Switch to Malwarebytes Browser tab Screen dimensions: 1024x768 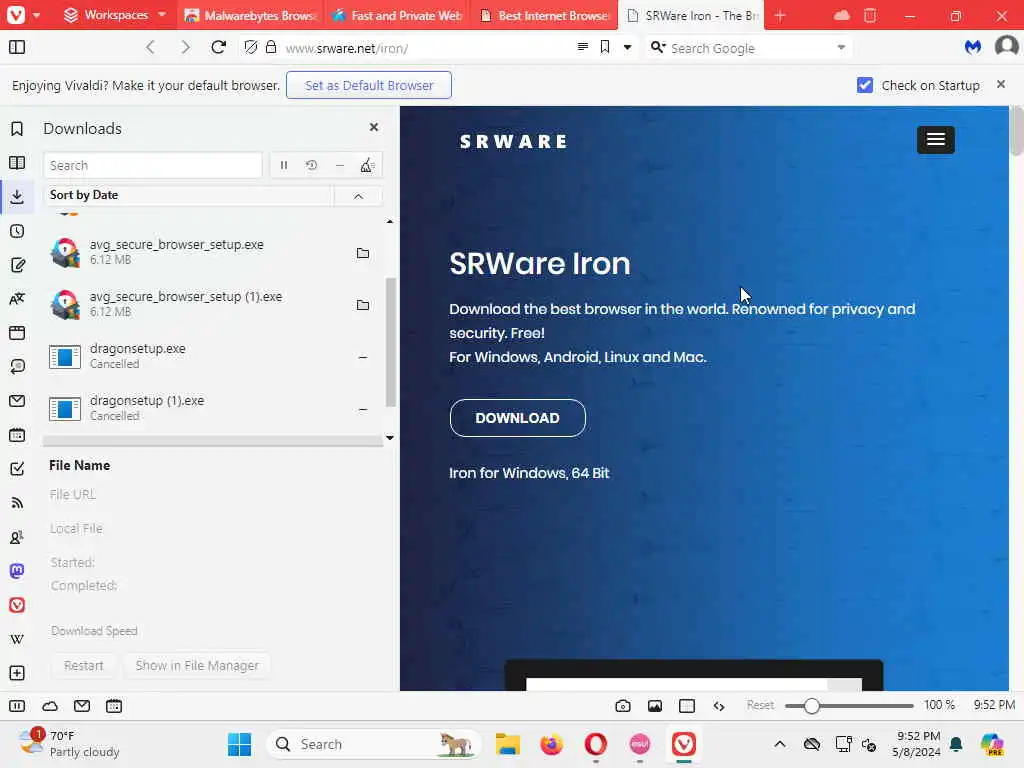(x=252, y=15)
